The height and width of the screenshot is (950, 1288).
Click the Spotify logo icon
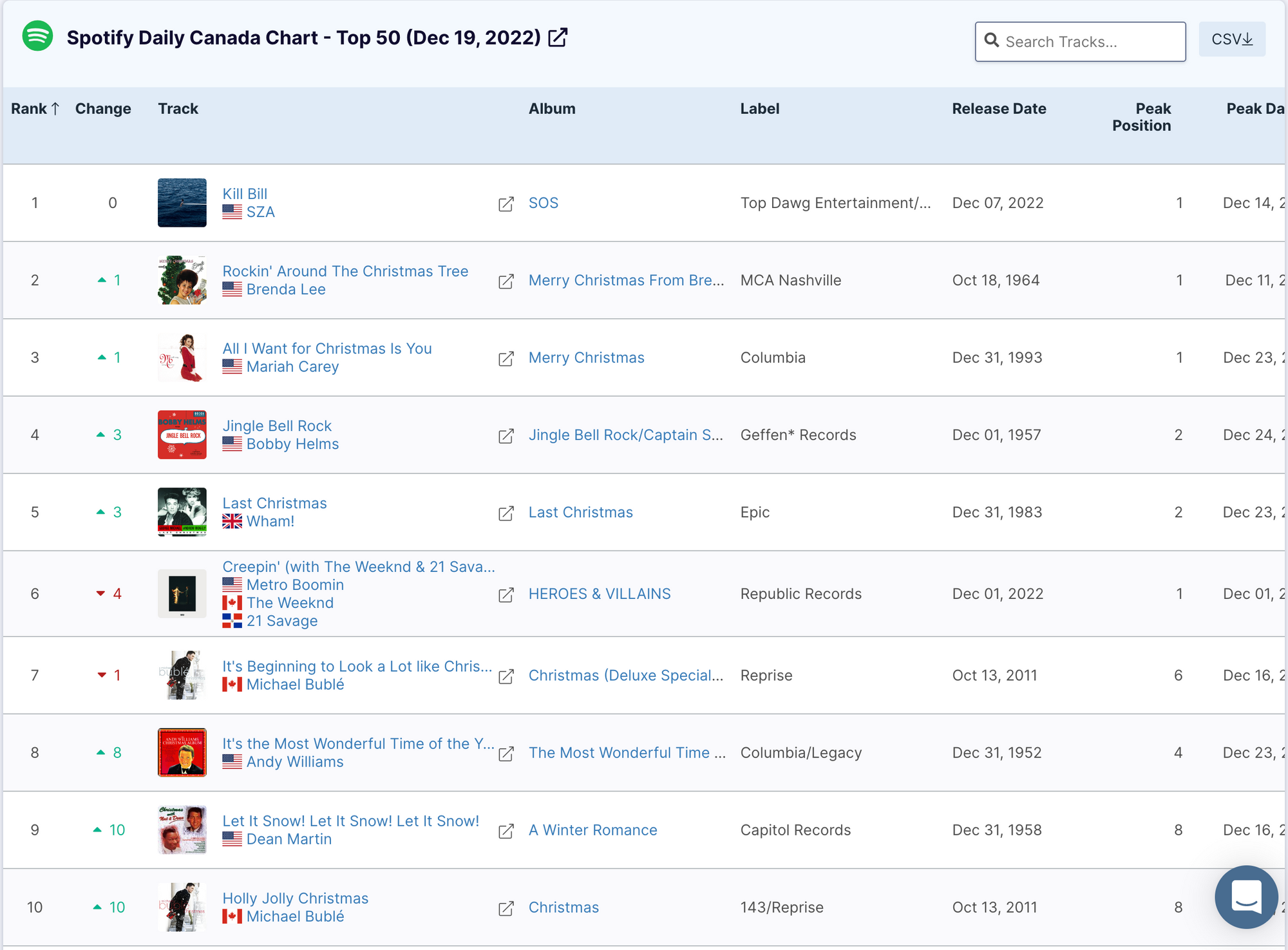click(37, 36)
